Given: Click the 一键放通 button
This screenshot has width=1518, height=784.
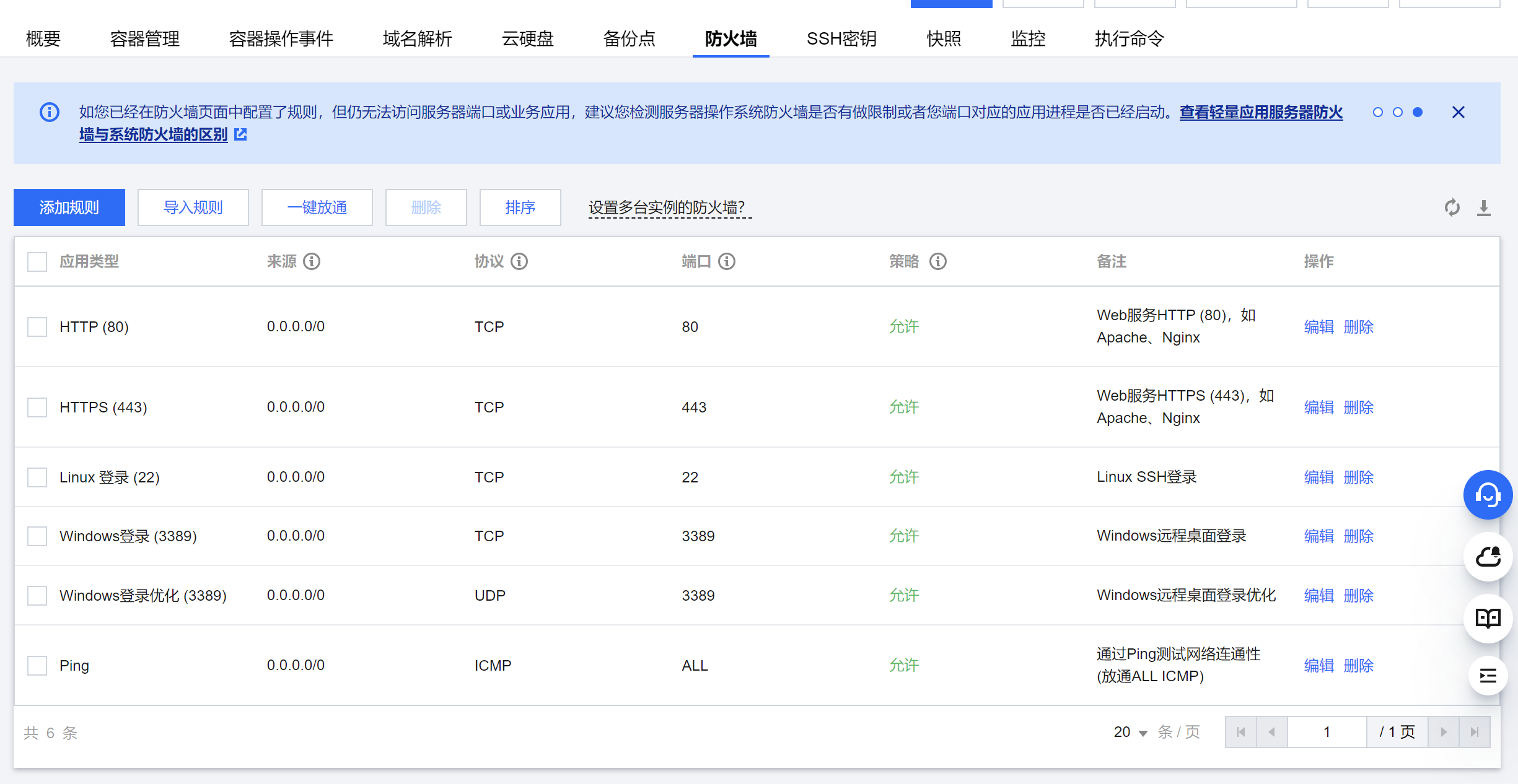Looking at the screenshot, I should point(317,207).
